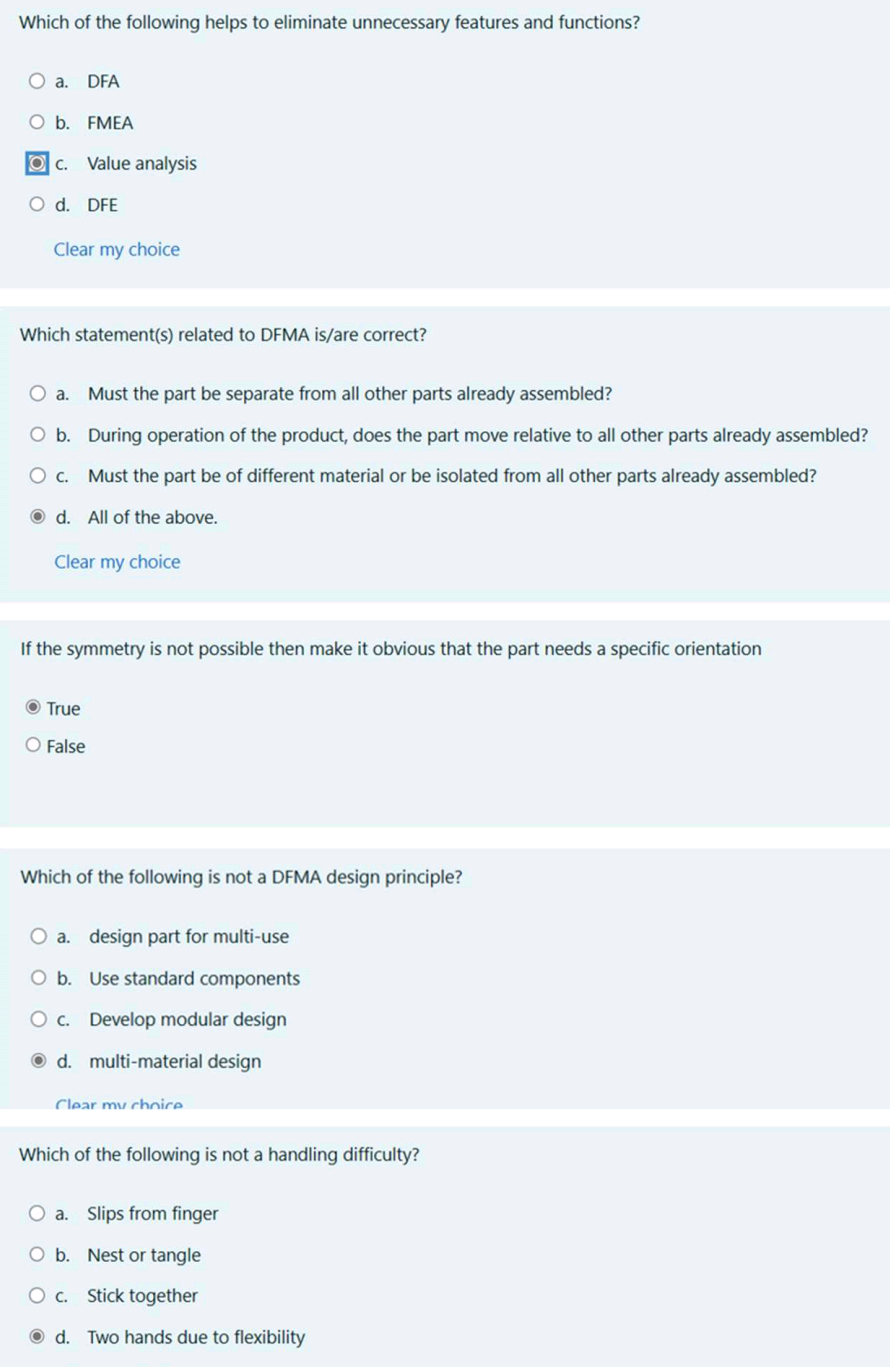Image resolution: width=890 pixels, height=1367 pixels.
Task: Choose Use standard components option
Action: pyautogui.click(x=37, y=977)
